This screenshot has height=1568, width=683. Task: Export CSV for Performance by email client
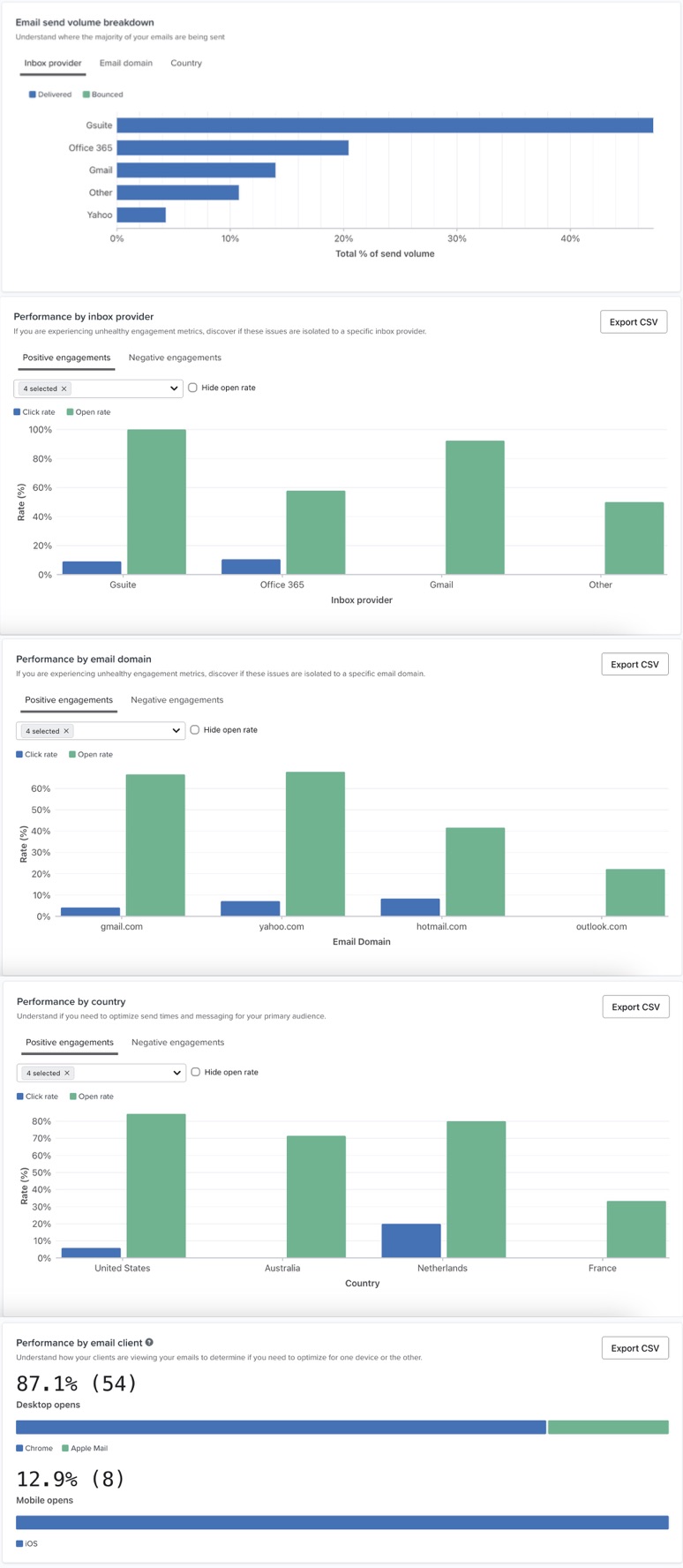(635, 1348)
